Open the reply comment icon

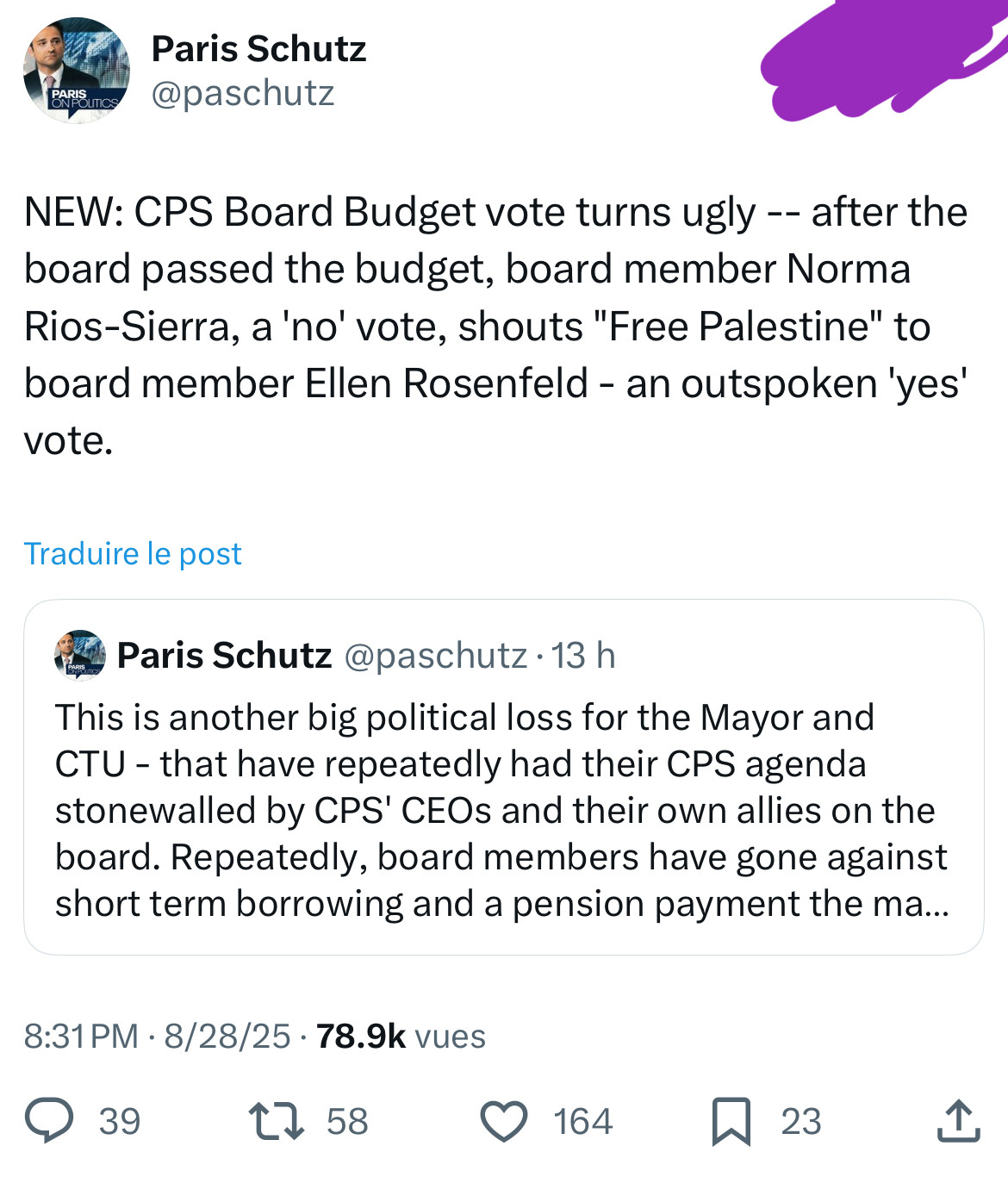pos(49,1121)
